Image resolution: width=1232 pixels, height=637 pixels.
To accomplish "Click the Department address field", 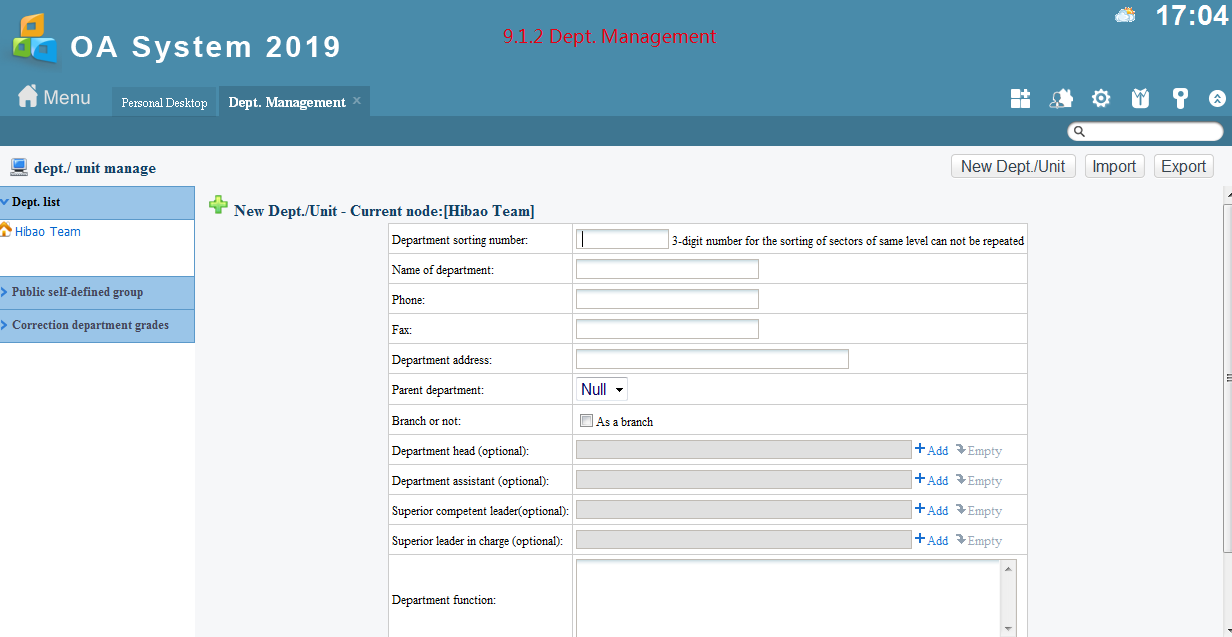I will (712, 359).
